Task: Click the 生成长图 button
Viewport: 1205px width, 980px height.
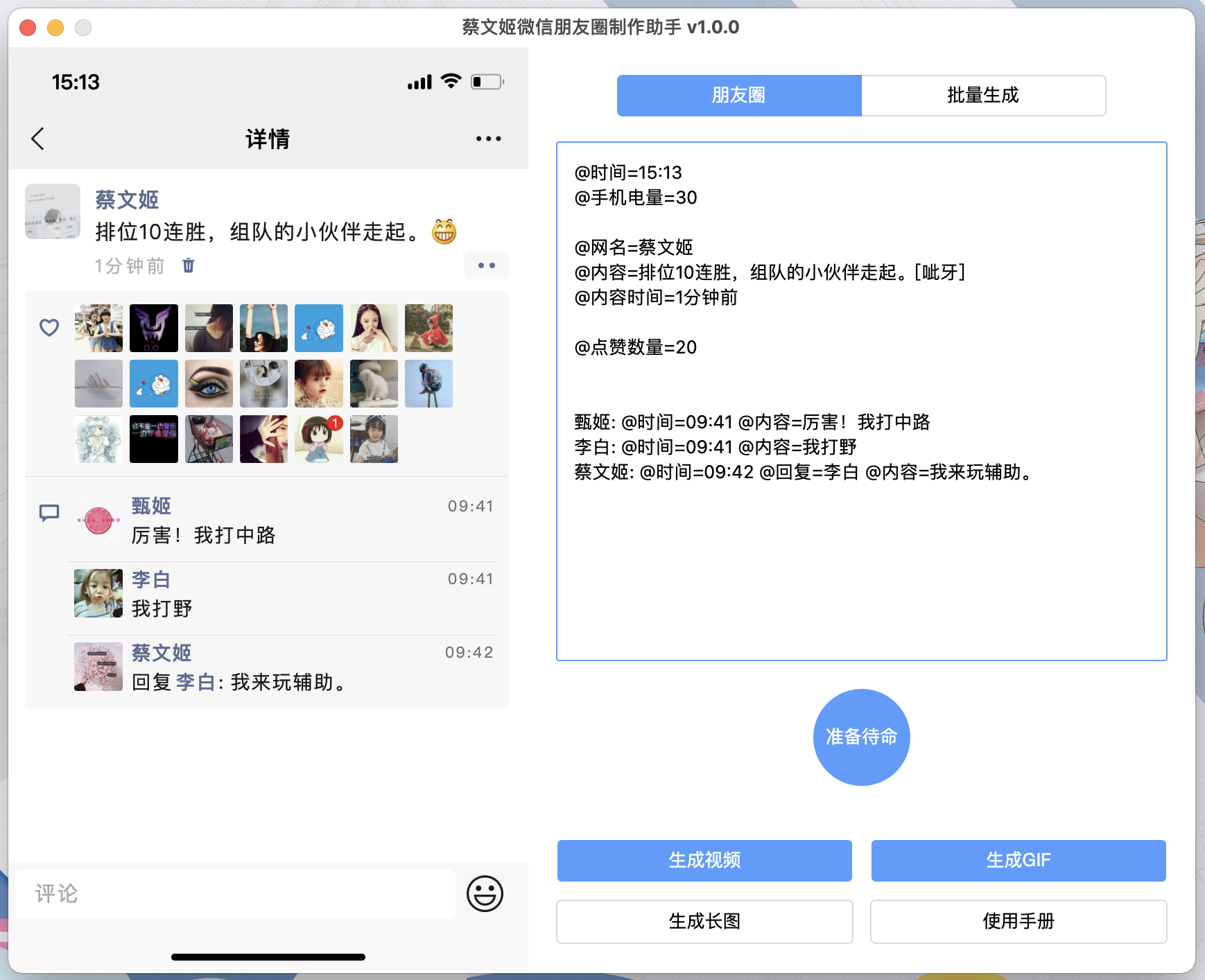Action: (x=704, y=921)
